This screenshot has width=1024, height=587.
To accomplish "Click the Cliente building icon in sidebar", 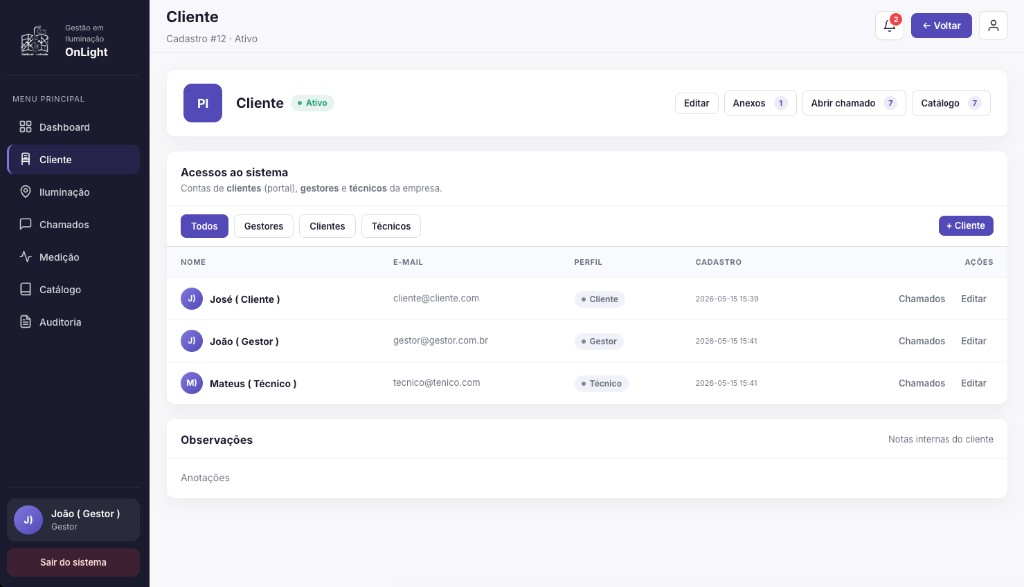I will (25, 159).
